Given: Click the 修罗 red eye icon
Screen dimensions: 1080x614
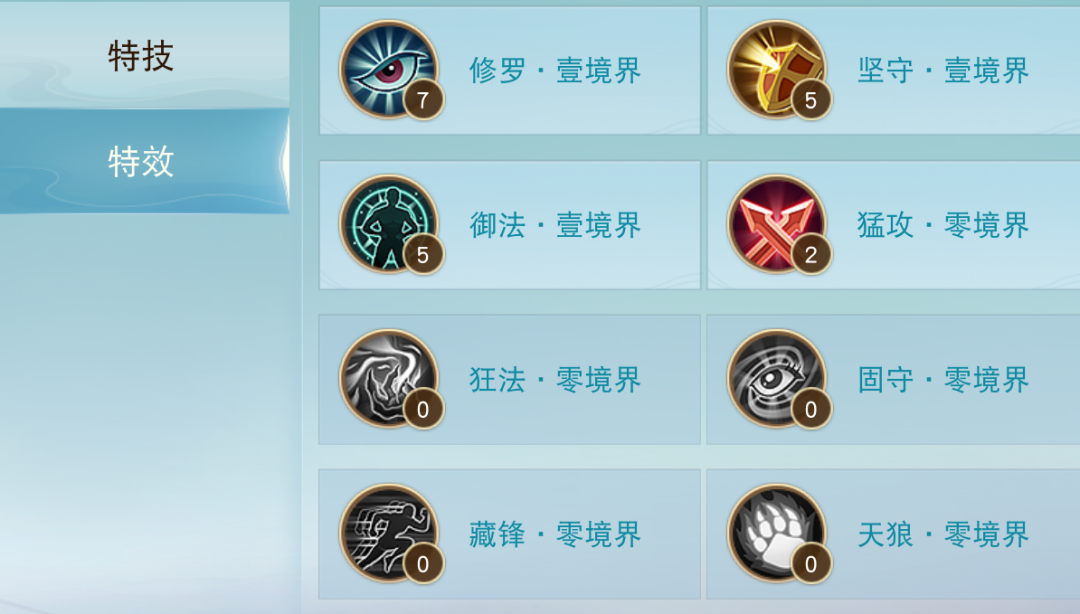Looking at the screenshot, I should [x=389, y=69].
